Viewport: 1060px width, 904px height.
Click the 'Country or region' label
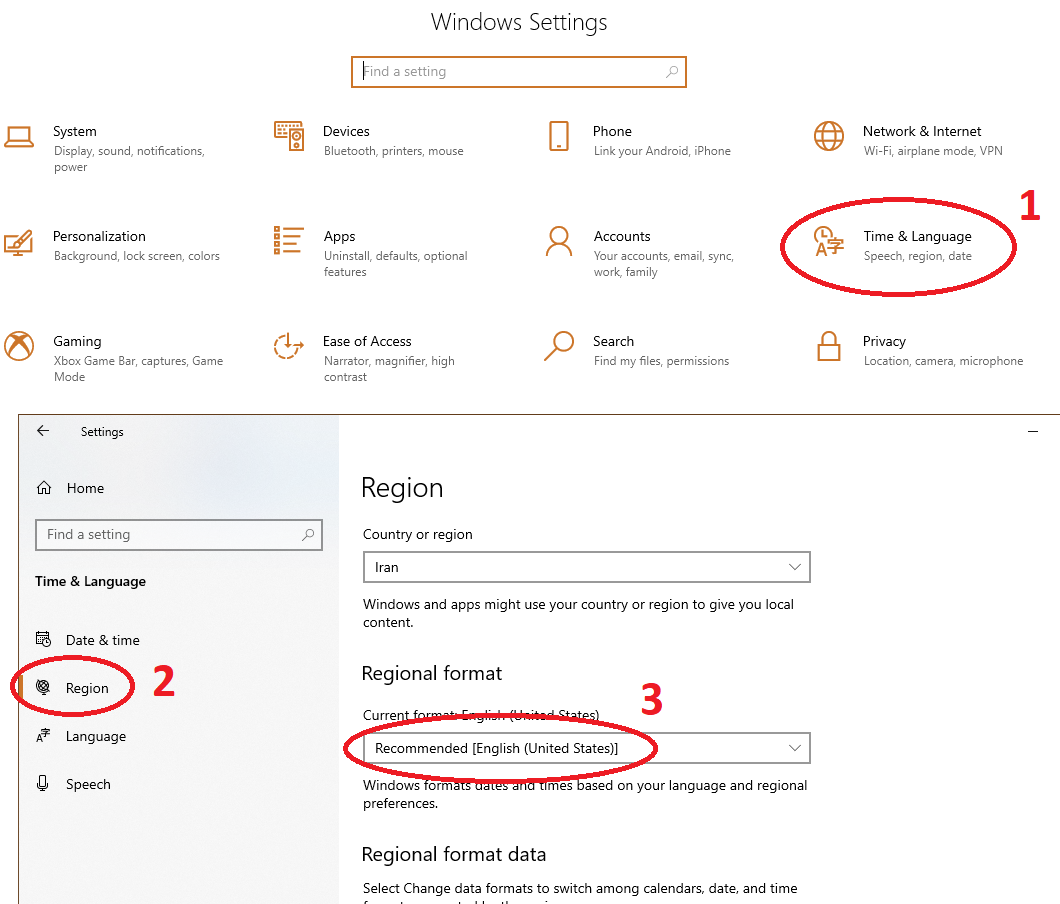click(x=418, y=534)
